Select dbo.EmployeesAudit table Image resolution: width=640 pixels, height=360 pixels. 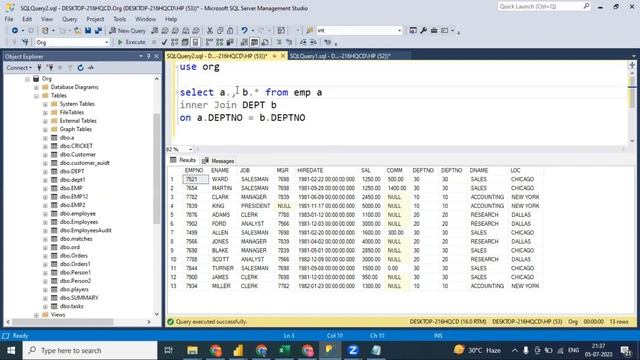point(85,230)
